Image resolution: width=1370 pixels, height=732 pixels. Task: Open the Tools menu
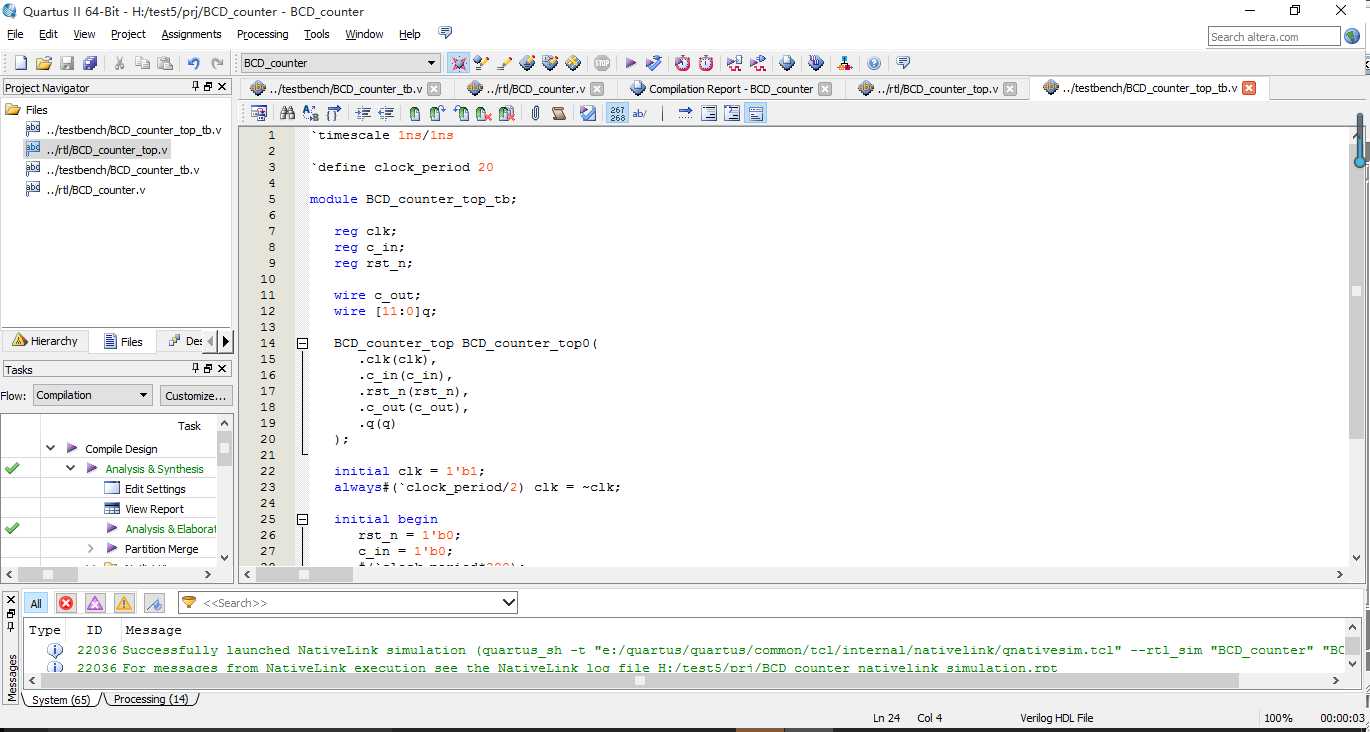(x=317, y=34)
